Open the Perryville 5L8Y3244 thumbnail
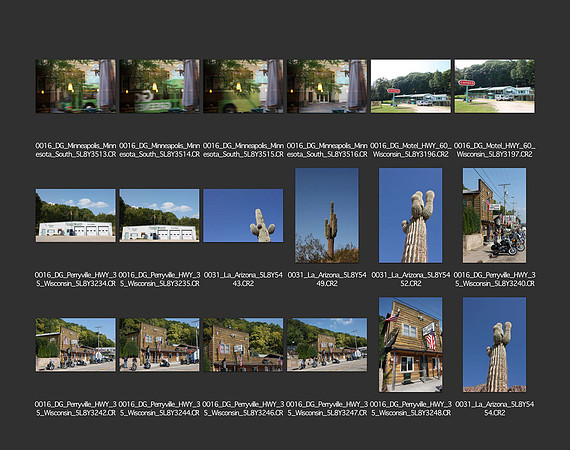The width and height of the screenshot is (570, 450). coord(159,345)
